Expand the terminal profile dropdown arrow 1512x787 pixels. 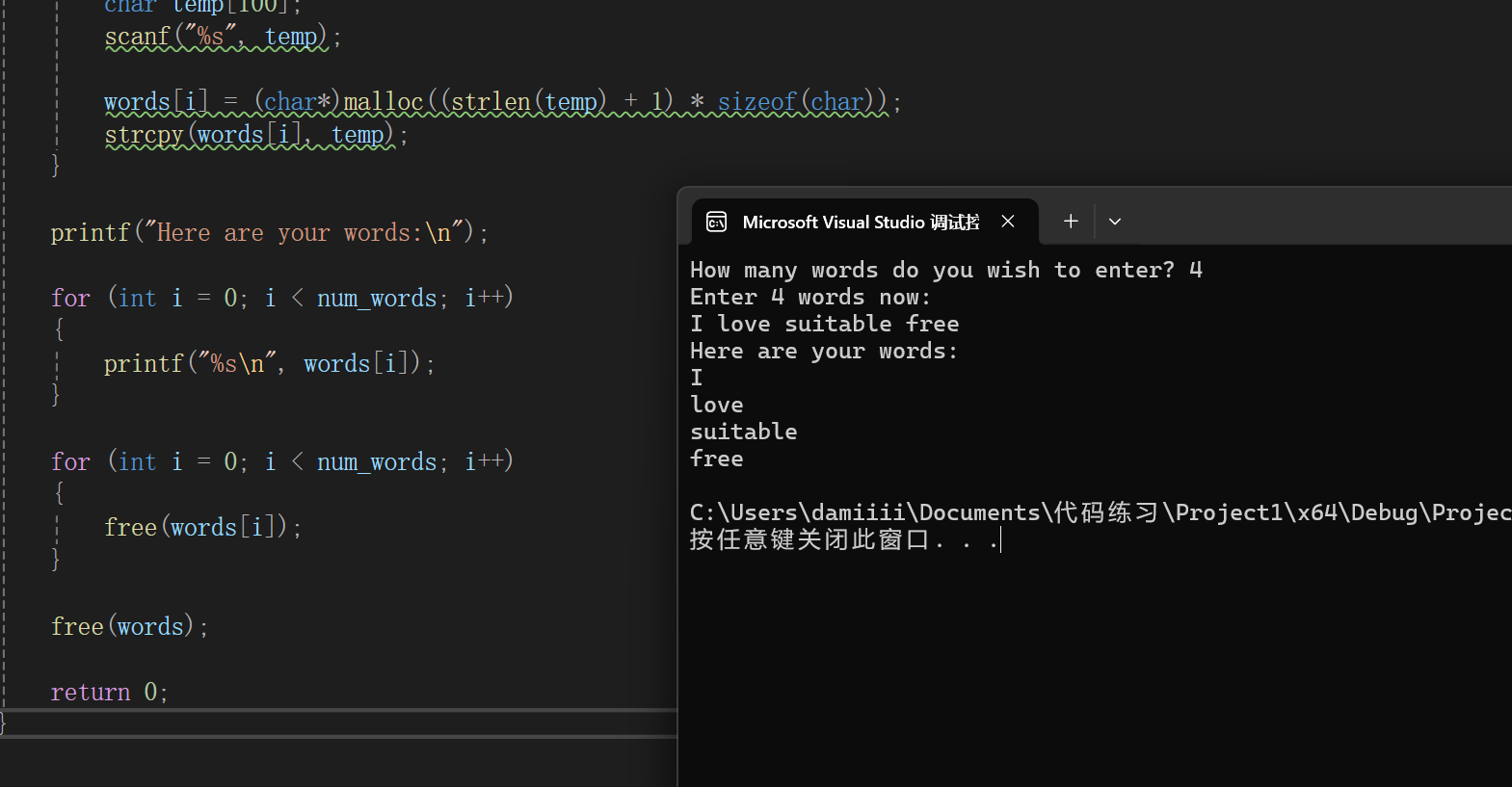1115,222
